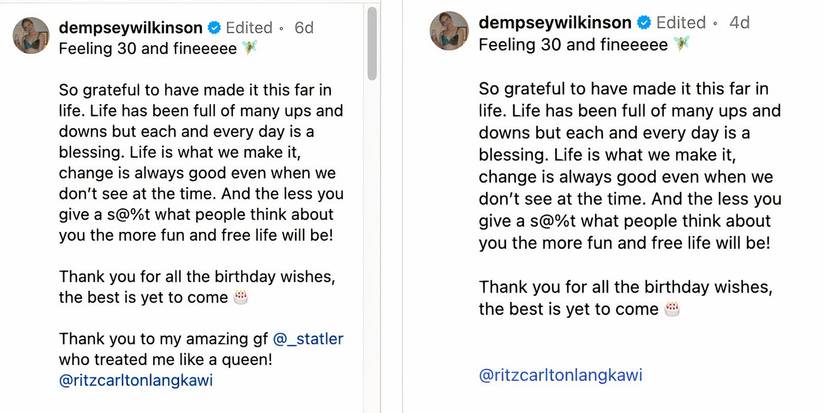
Task: Open the profile picture on the 4d post
Action: click(451, 32)
